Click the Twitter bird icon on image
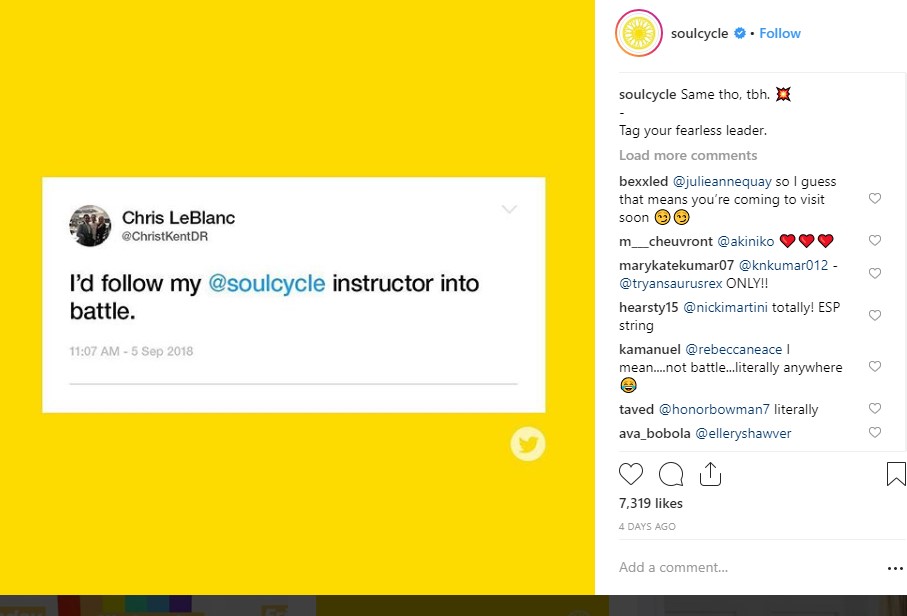This screenshot has width=907, height=616. [x=528, y=444]
